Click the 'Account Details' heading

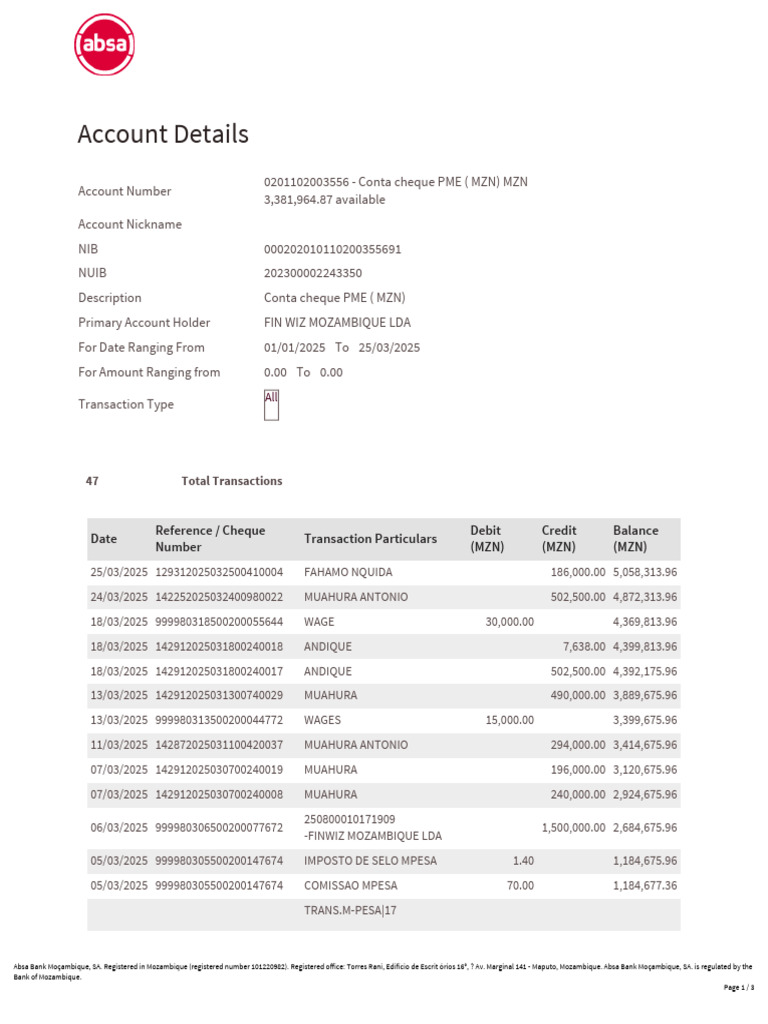[163, 134]
